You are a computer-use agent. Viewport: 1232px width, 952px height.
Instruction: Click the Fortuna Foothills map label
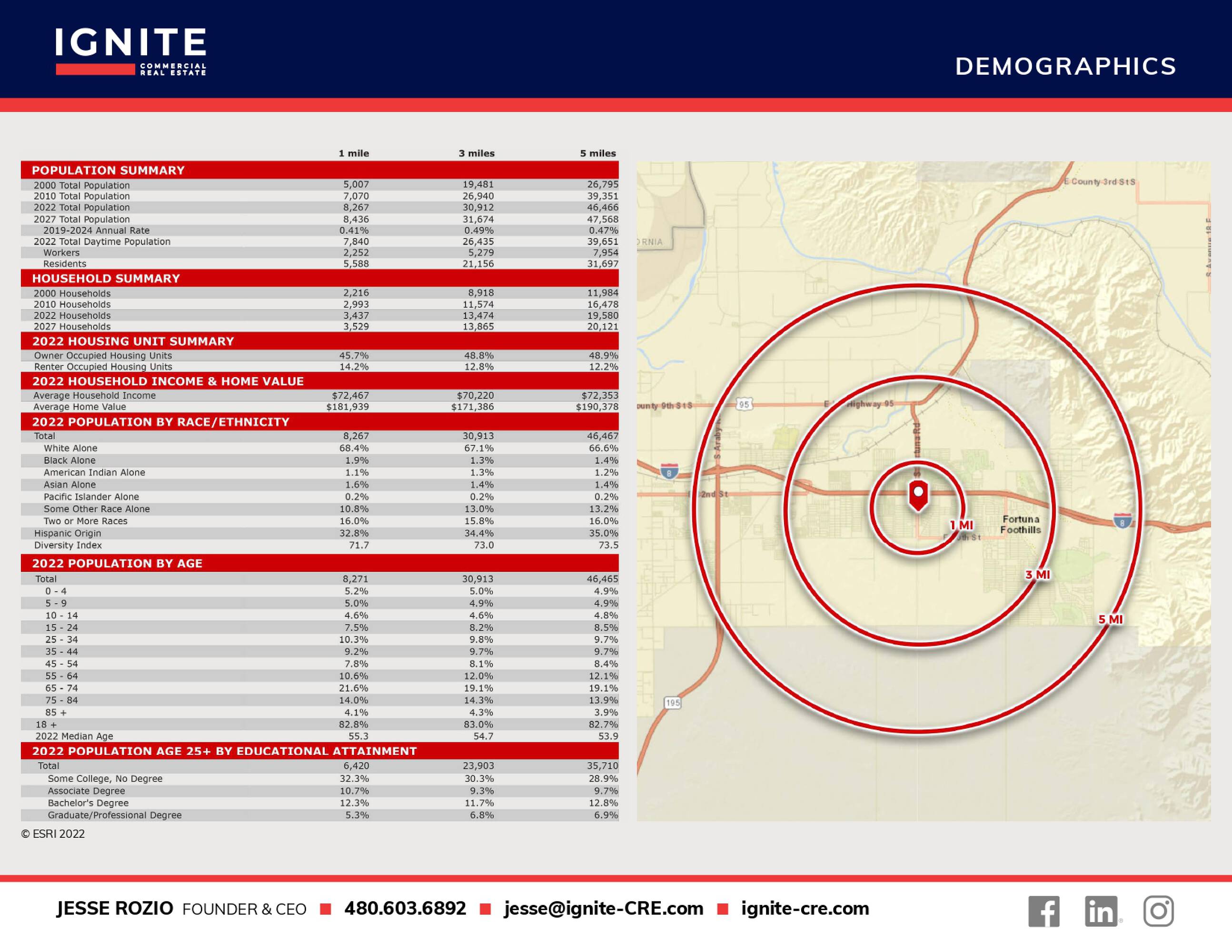(1021, 524)
